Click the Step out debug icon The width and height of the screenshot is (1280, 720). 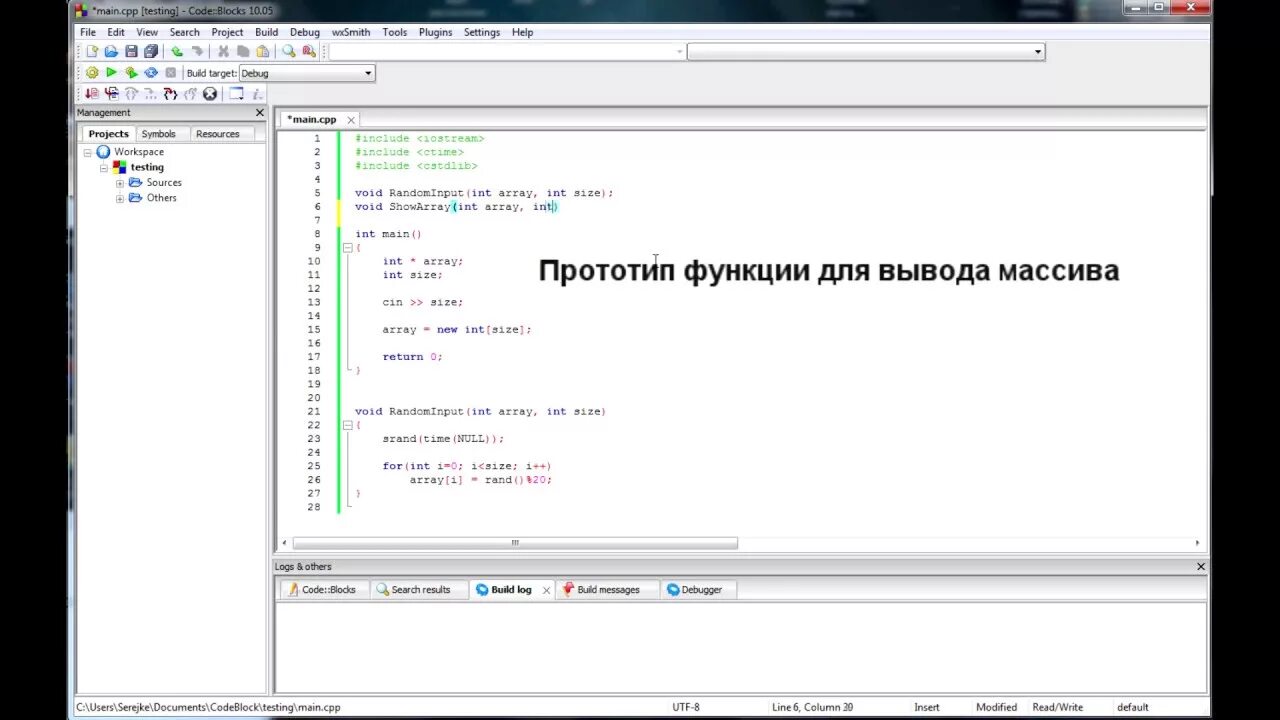pyautogui.click(x=190, y=94)
